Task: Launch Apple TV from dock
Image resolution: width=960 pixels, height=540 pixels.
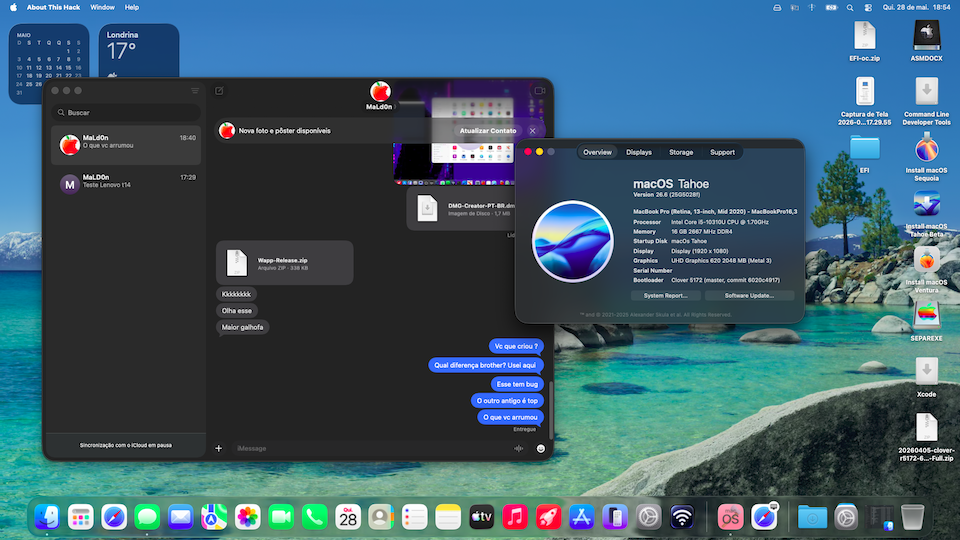Action: pyautogui.click(x=481, y=517)
